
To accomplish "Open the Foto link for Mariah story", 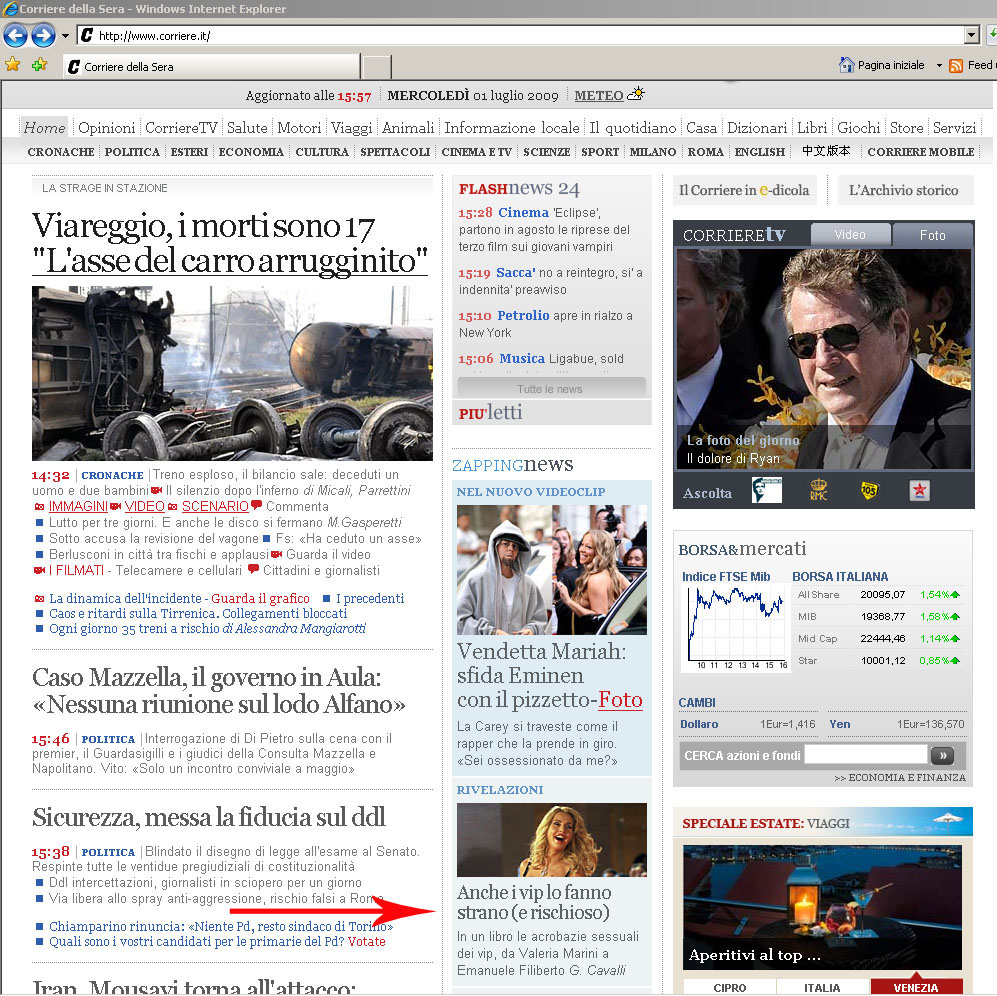I will pos(620,700).
